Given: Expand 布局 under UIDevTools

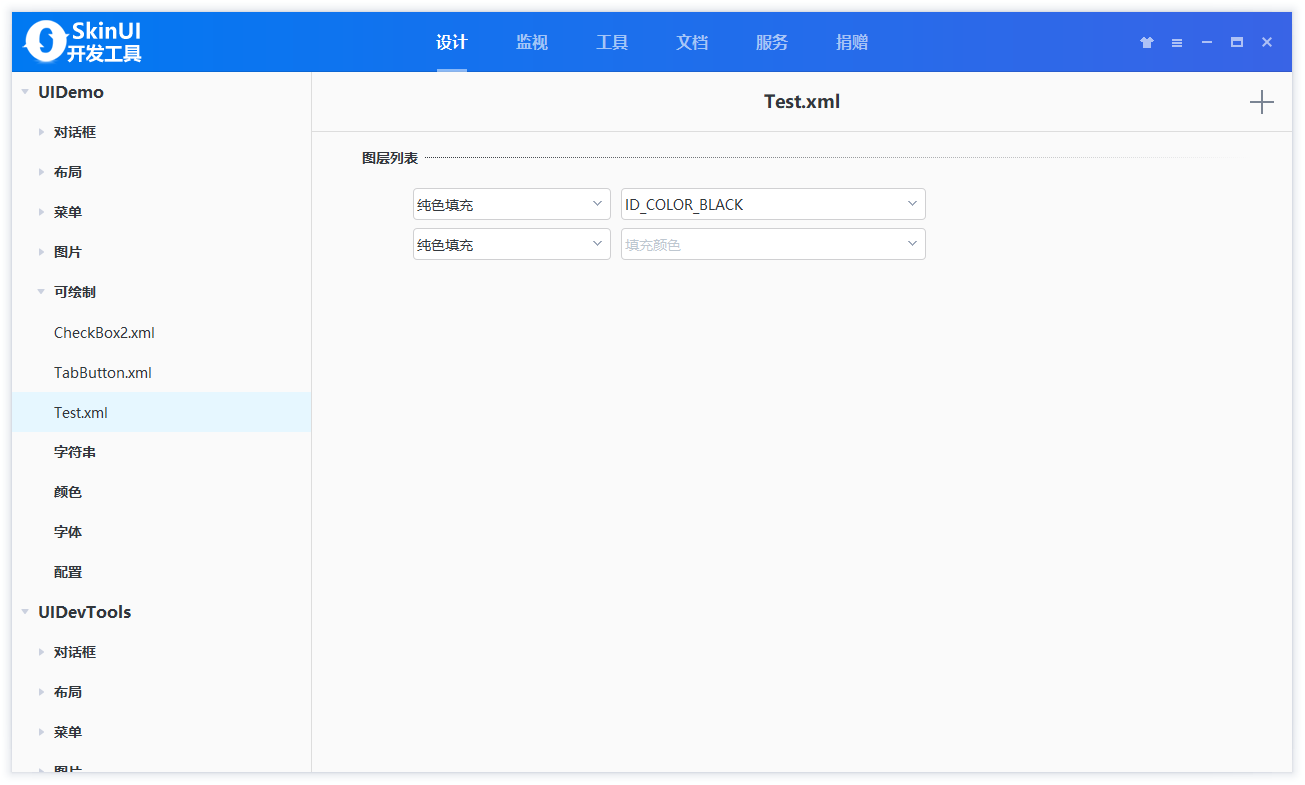Looking at the screenshot, I should [x=41, y=692].
